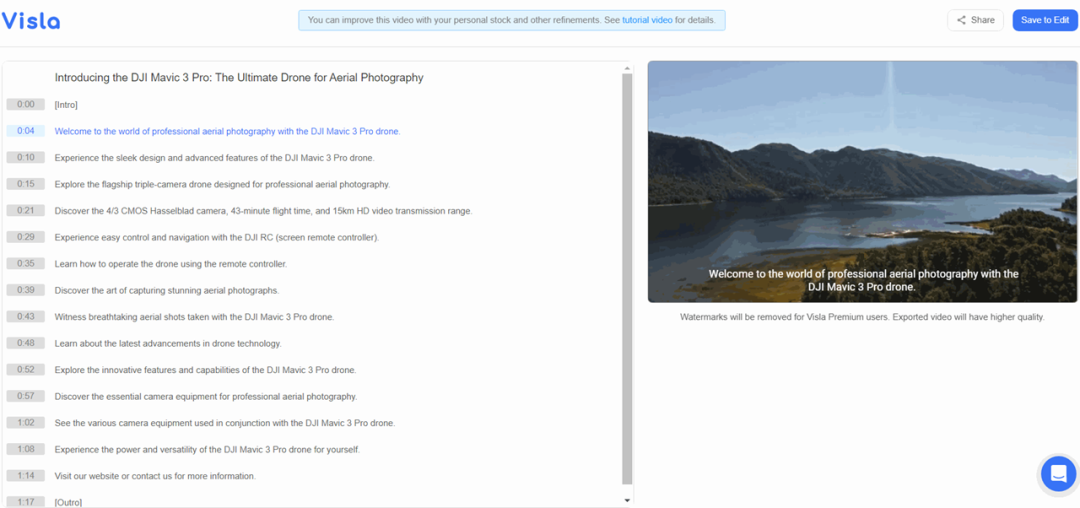Jump to the 0:39 timestamp
1080x508 pixels.
pos(25,290)
